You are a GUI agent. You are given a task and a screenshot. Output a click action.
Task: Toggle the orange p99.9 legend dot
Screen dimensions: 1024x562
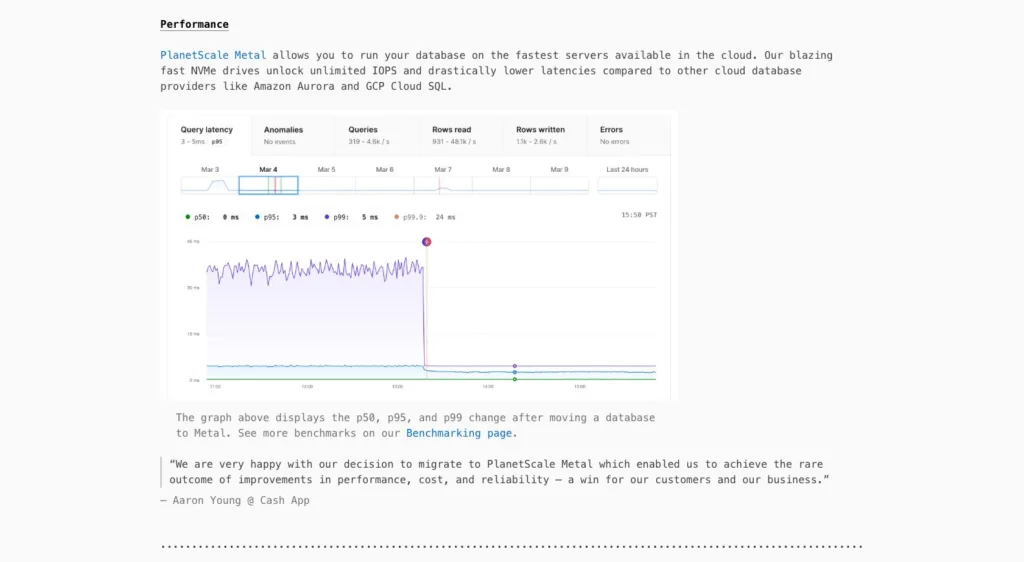[396, 217]
